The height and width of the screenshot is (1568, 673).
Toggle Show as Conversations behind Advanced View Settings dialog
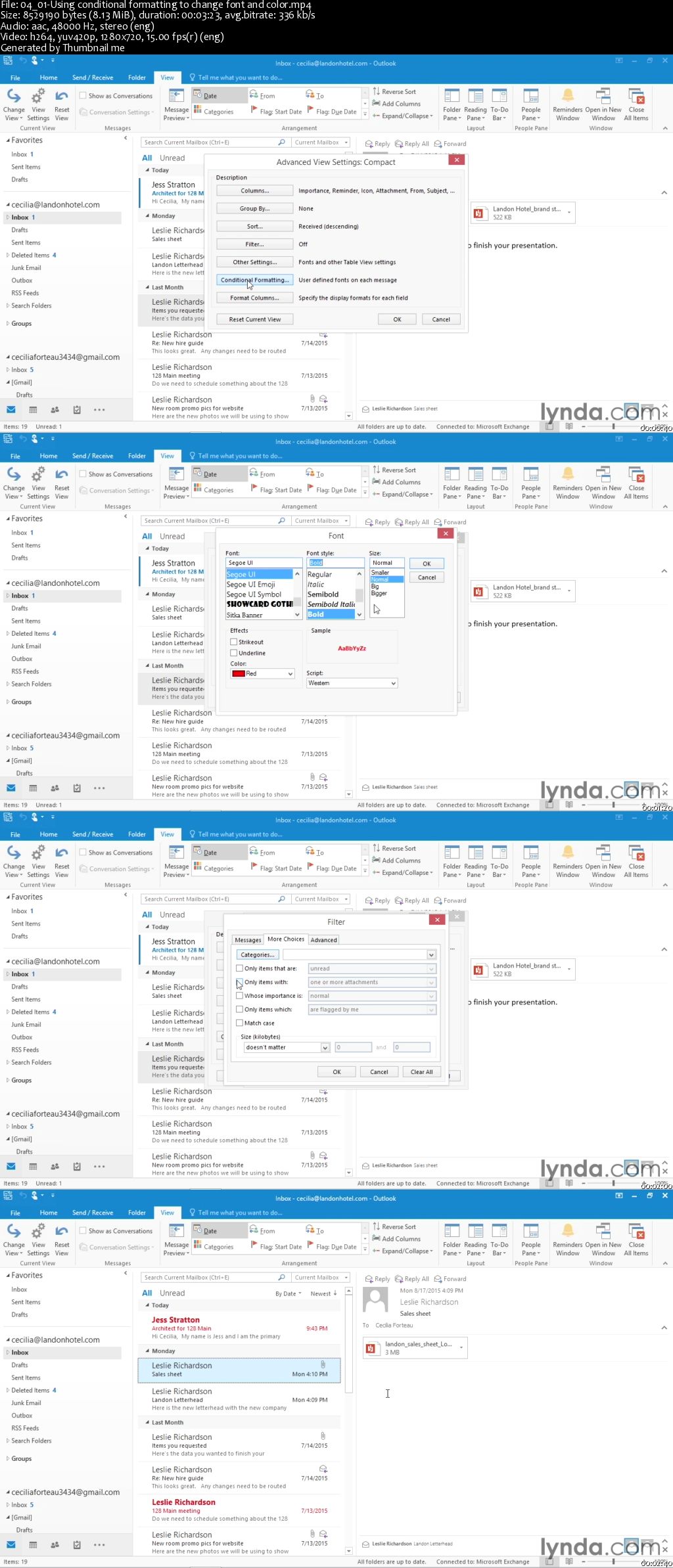[x=83, y=96]
